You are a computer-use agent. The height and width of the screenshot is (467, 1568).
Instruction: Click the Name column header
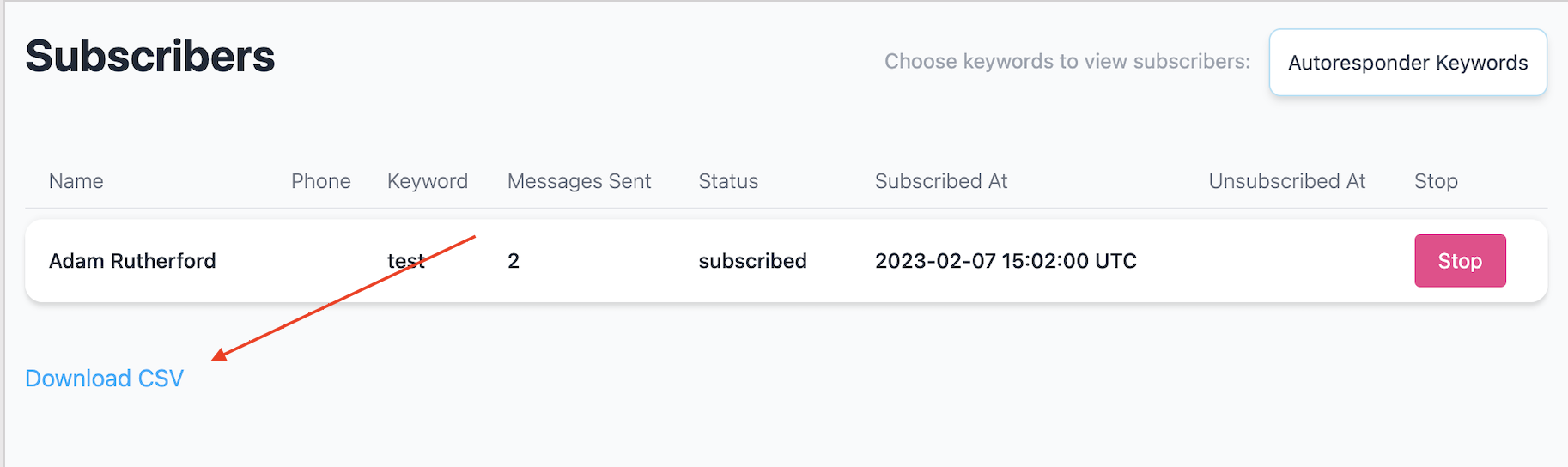click(x=76, y=181)
